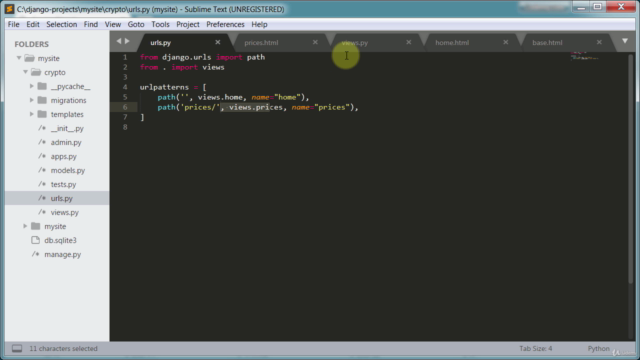Viewport: 640px width, 360px height.
Task: Change indentation via Tab Size: 4
Action: [x=536, y=349]
